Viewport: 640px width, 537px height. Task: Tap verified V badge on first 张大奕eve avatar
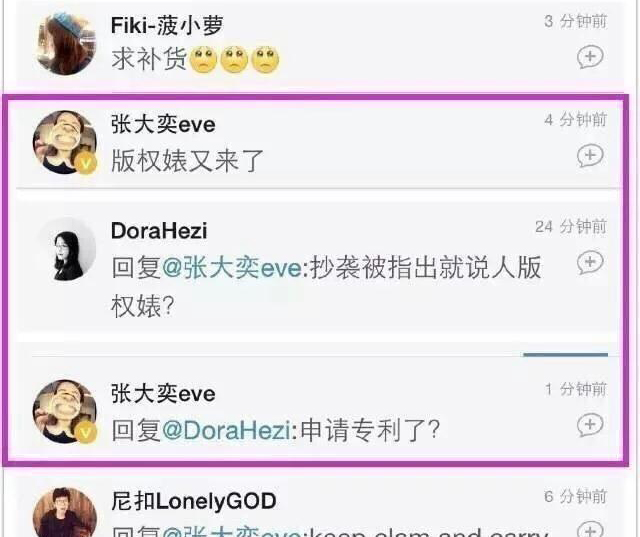point(86,164)
